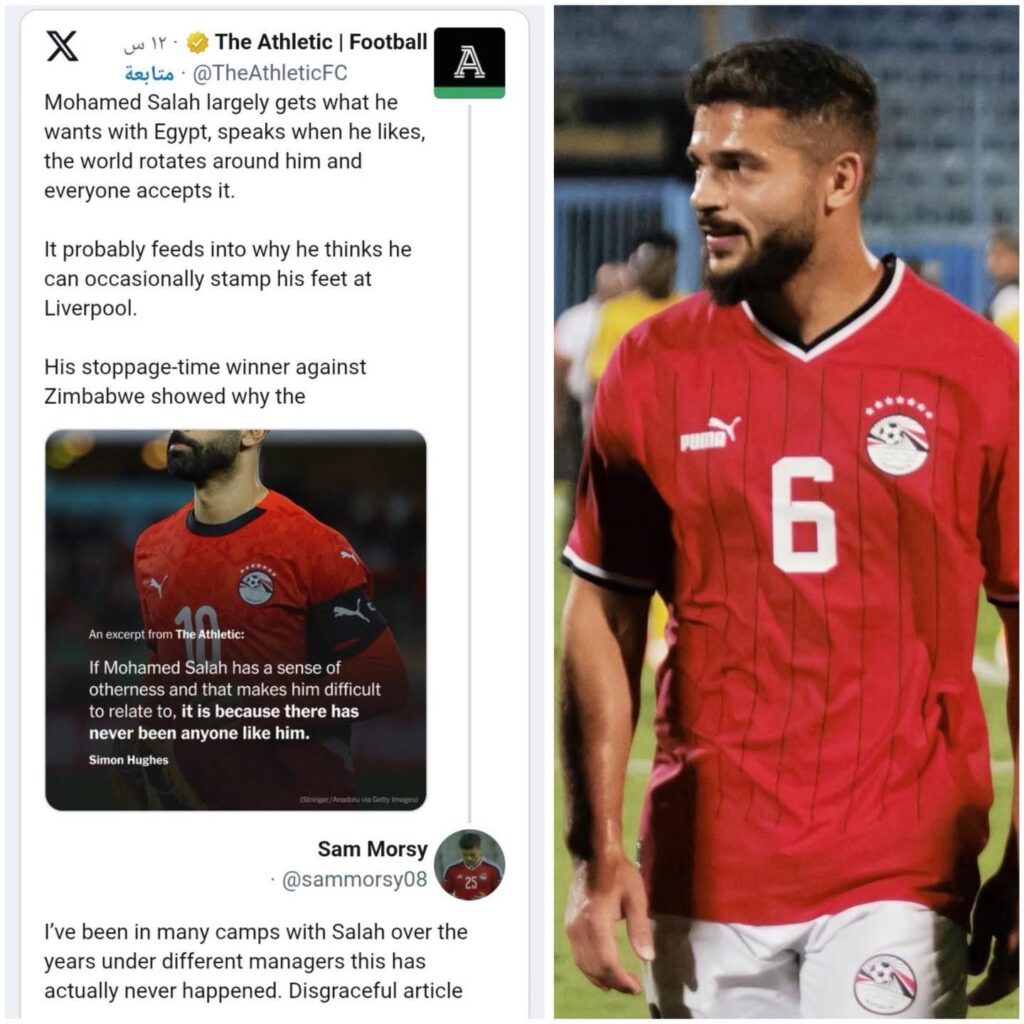Open The Athletic profile avatar
The image size is (1024, 1024).
[x=469, y=63]
